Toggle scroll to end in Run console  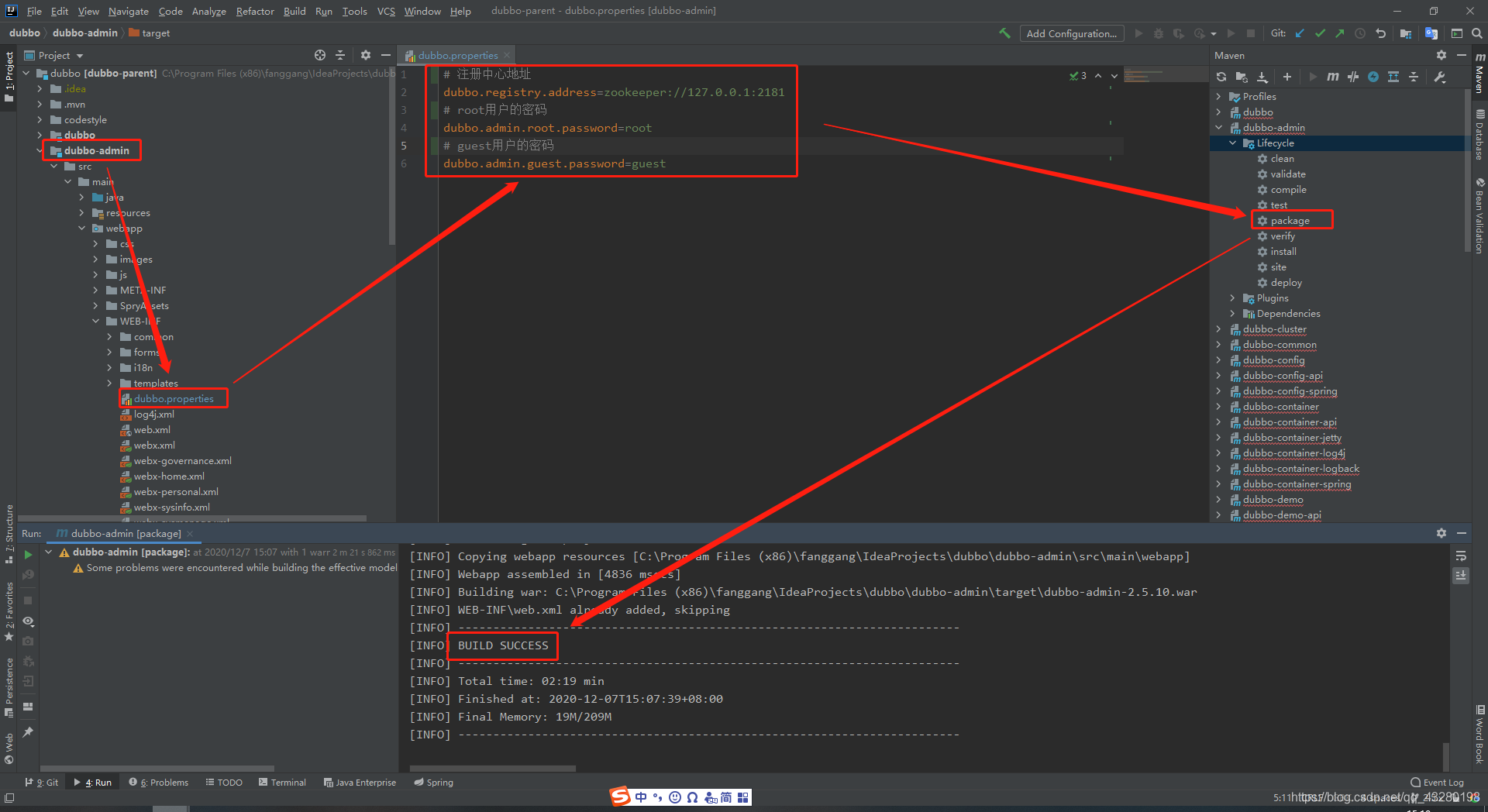click(x=1461, y=576)
